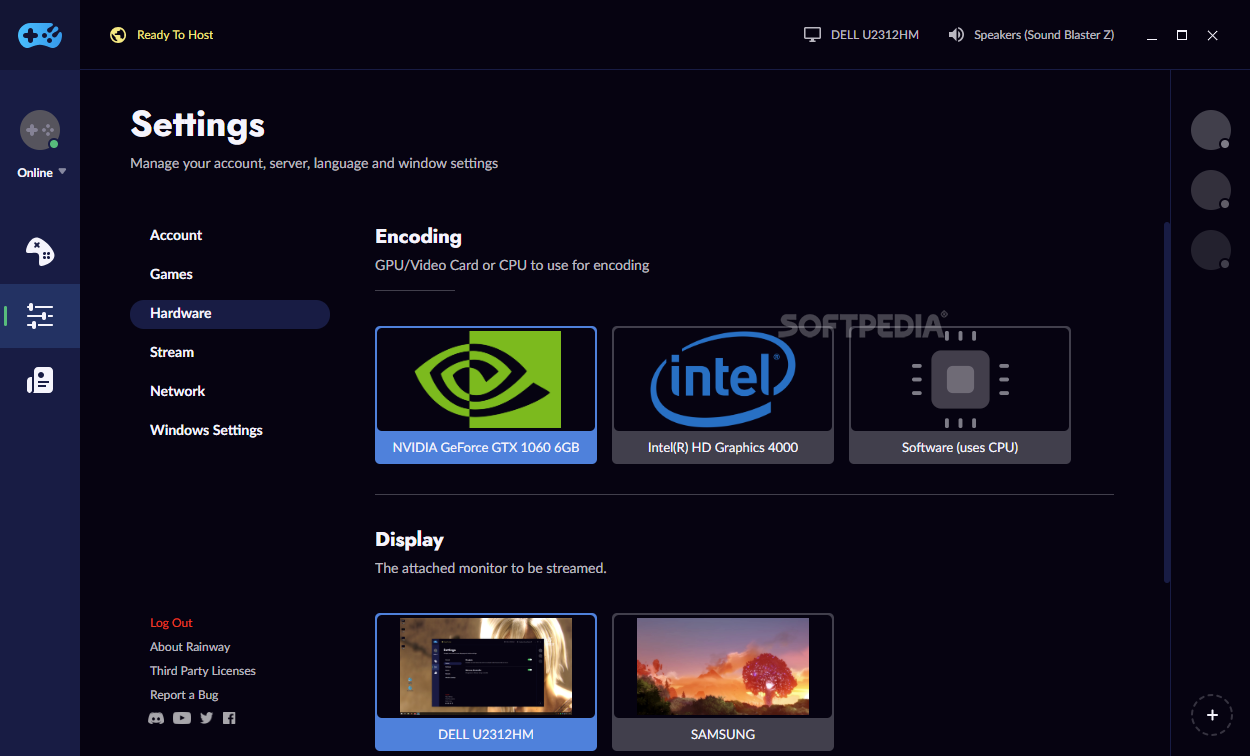Viewport: 1250px width, 756px height.
Task: Click Speakers (Sound Blaster Z) label
Action: pos(1044,35)
